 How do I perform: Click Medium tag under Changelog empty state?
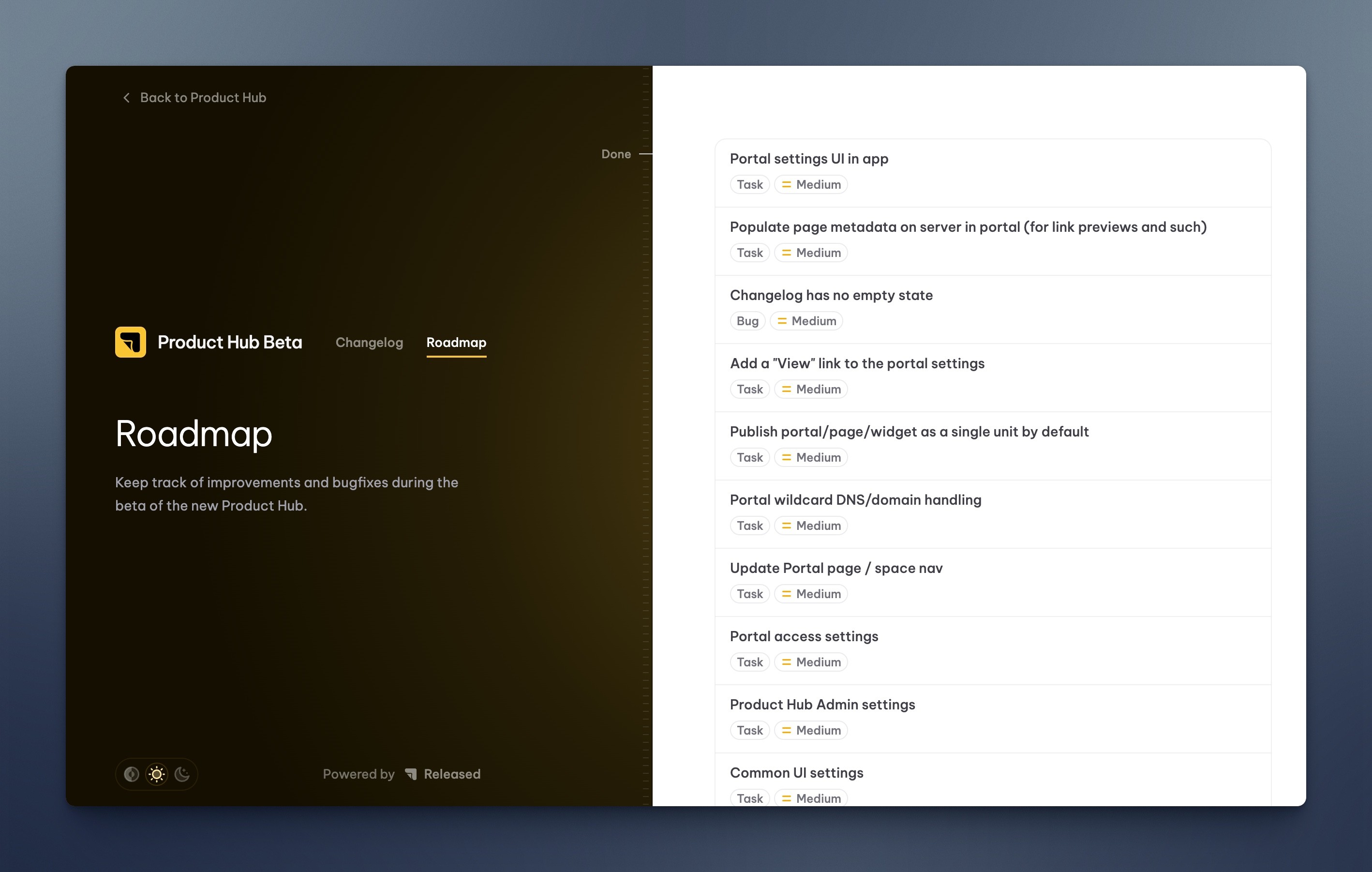click(806, 321)
